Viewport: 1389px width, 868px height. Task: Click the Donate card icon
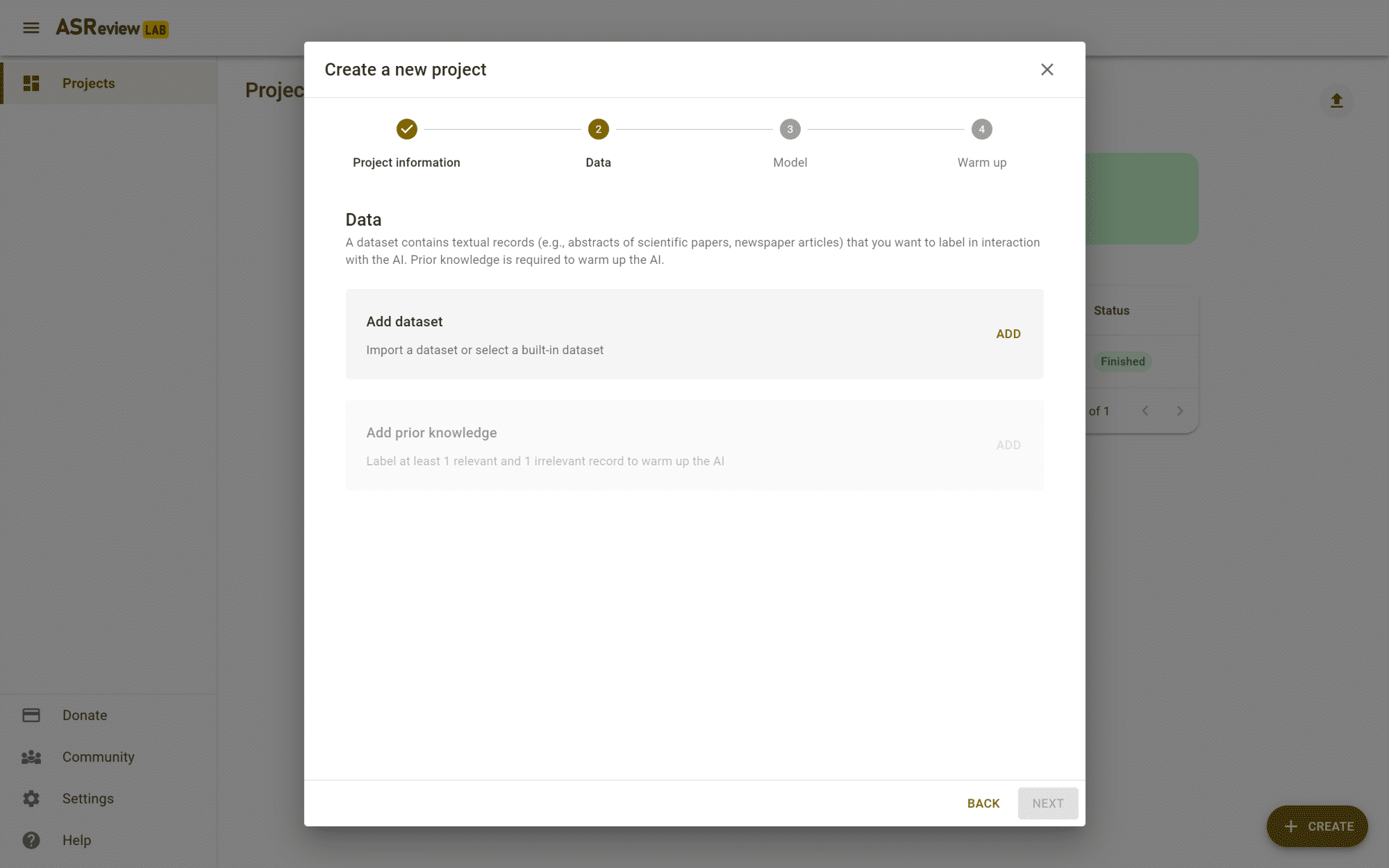[31, 715]
